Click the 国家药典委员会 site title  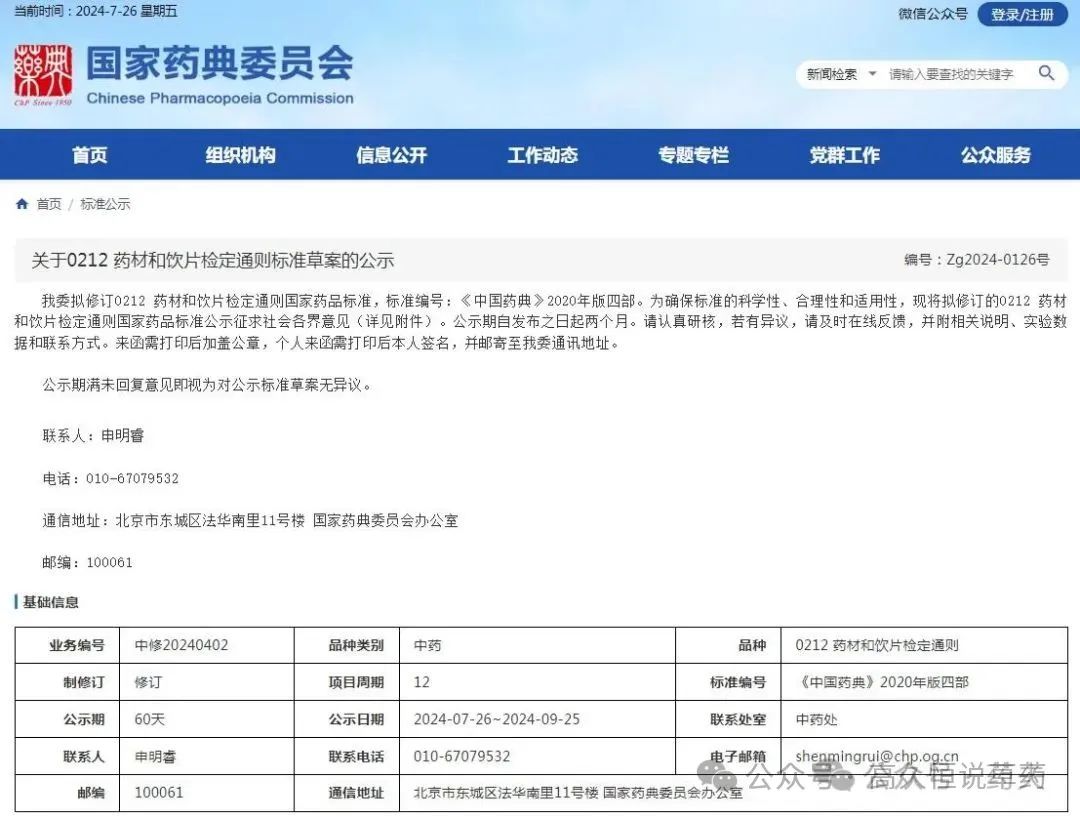click(x=219, y=64)
